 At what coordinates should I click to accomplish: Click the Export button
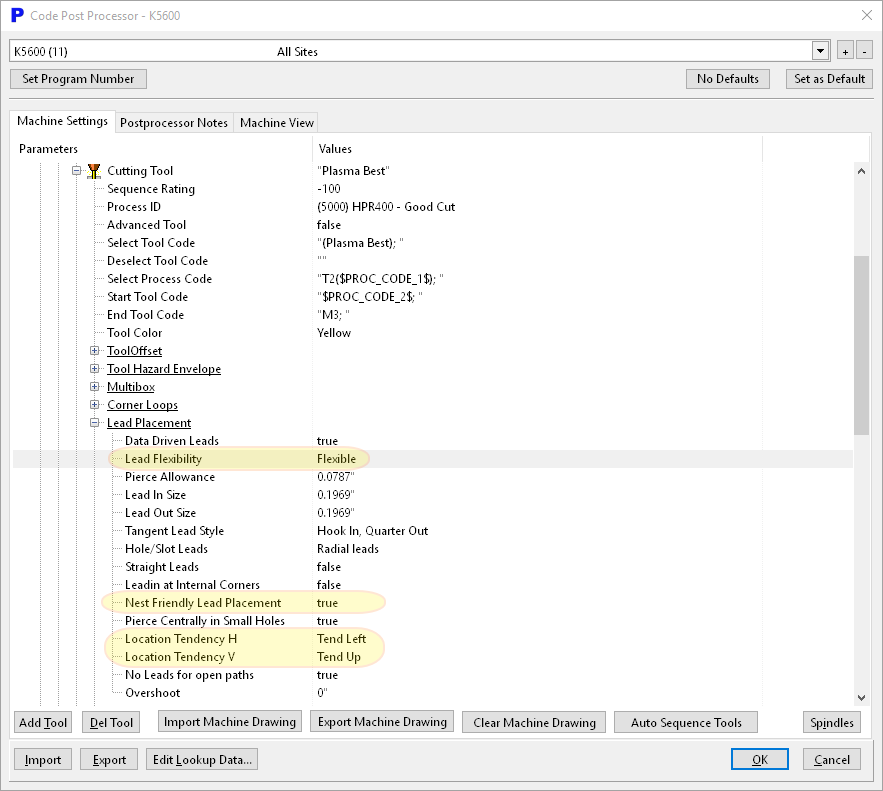pyautogui.click(x=109, y=759)
